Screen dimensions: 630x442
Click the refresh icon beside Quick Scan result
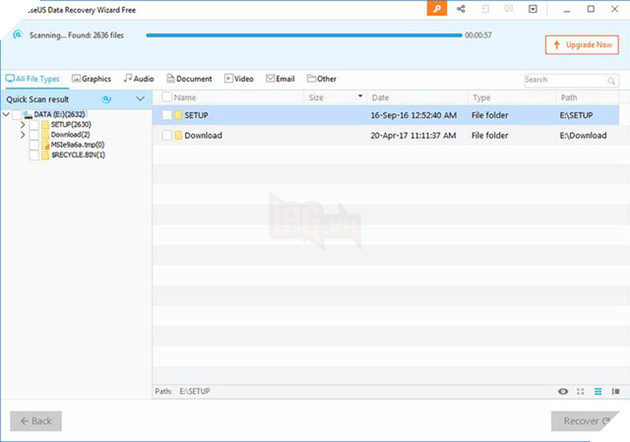[106, 99]
